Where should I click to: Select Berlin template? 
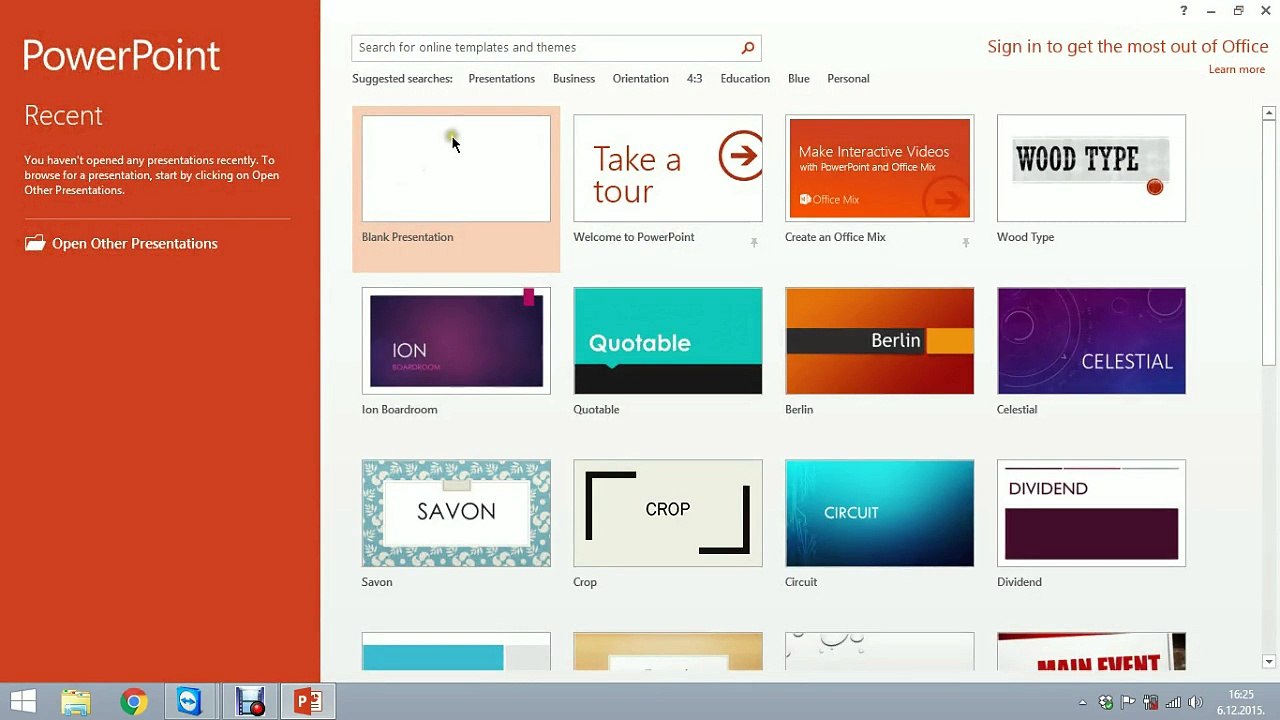click(x=879, y=341)
